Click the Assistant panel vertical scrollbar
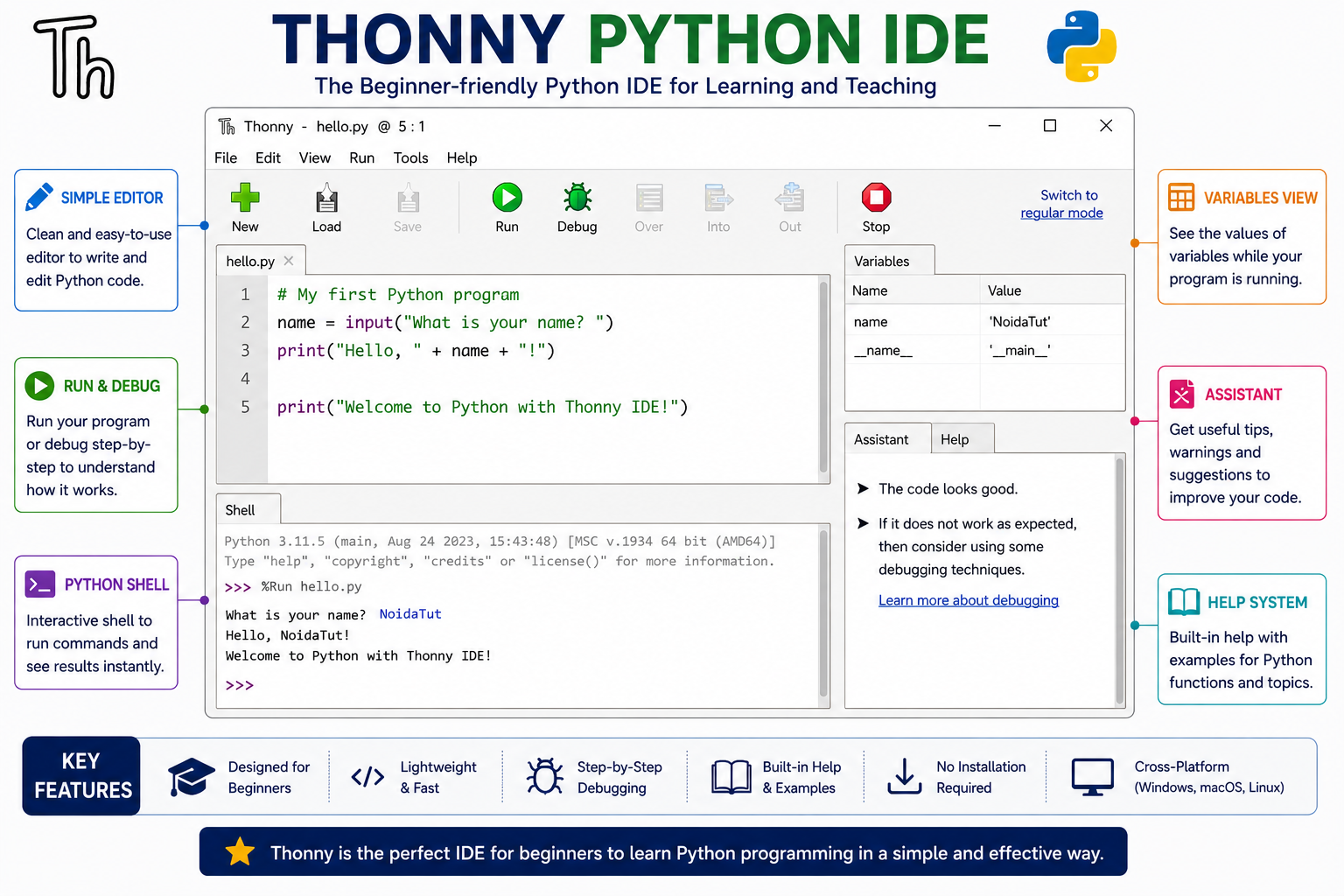This screenshot has height=896, width=1344. (x=1119, y=580)
